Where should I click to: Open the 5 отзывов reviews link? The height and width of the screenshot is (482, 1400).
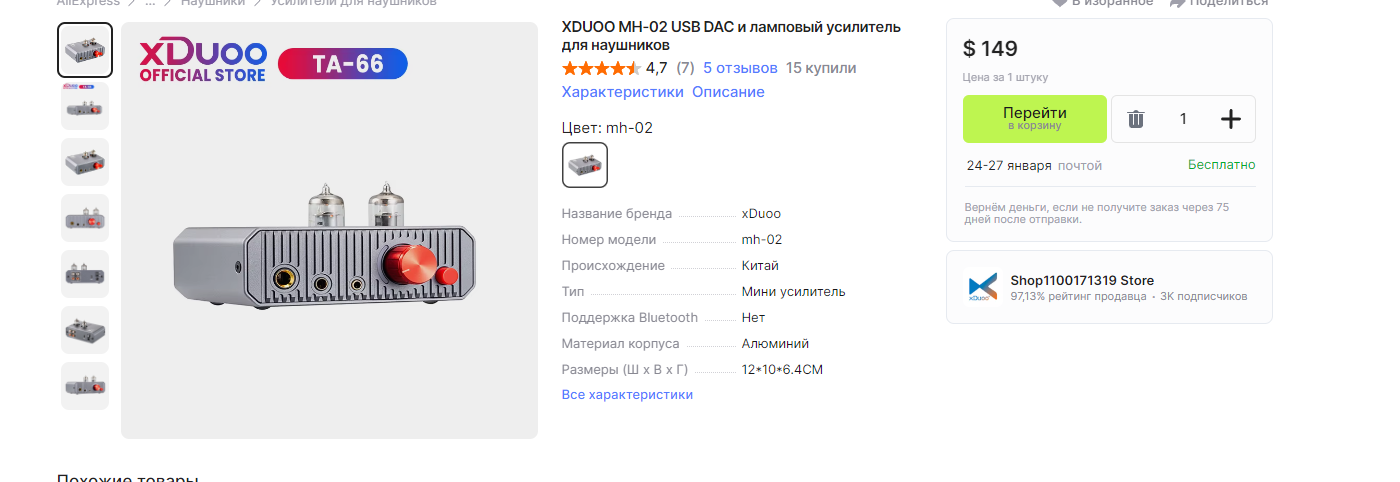740,68
